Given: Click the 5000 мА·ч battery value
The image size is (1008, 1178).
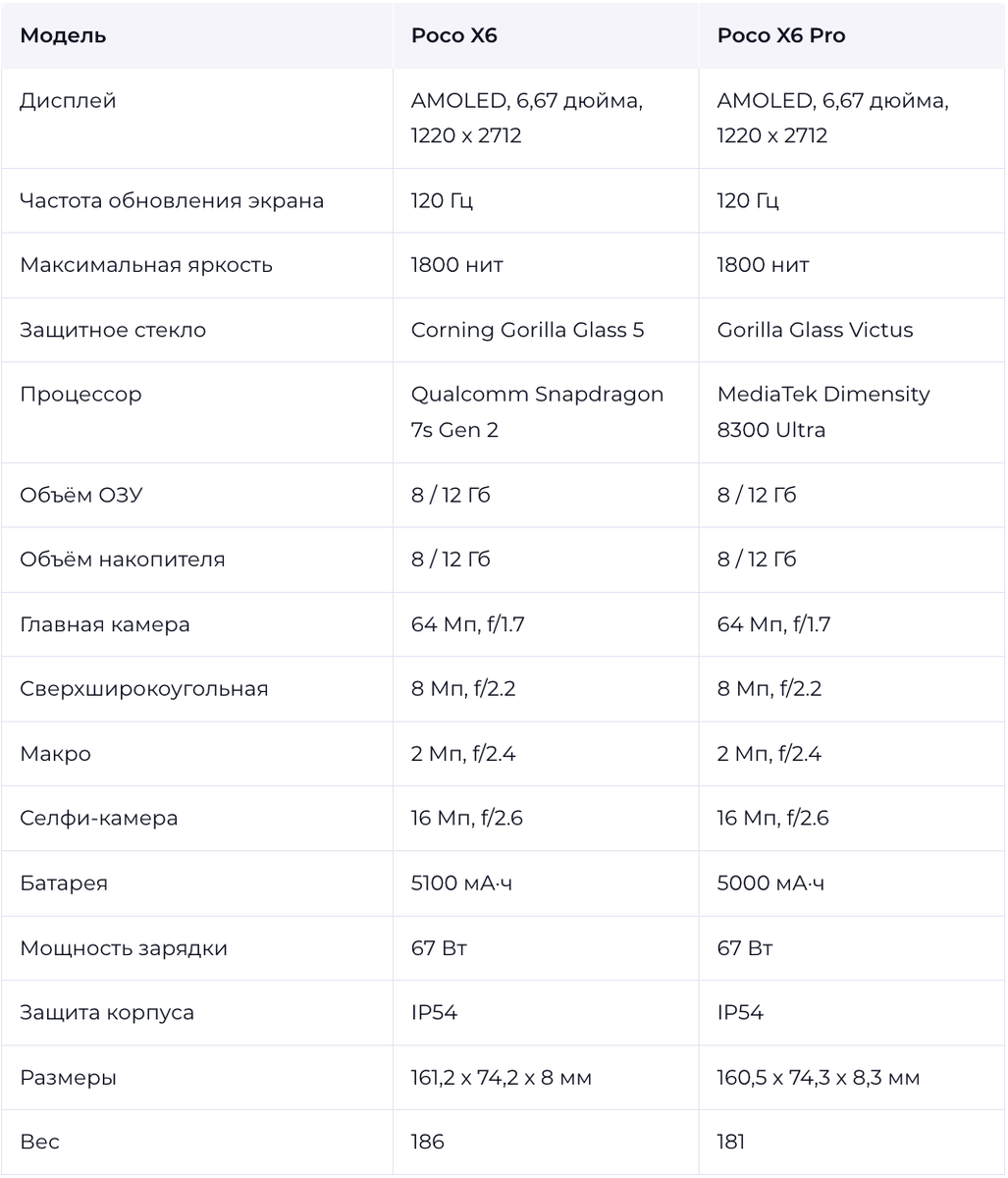Looking at the screenshot, I should coord(771,883).
